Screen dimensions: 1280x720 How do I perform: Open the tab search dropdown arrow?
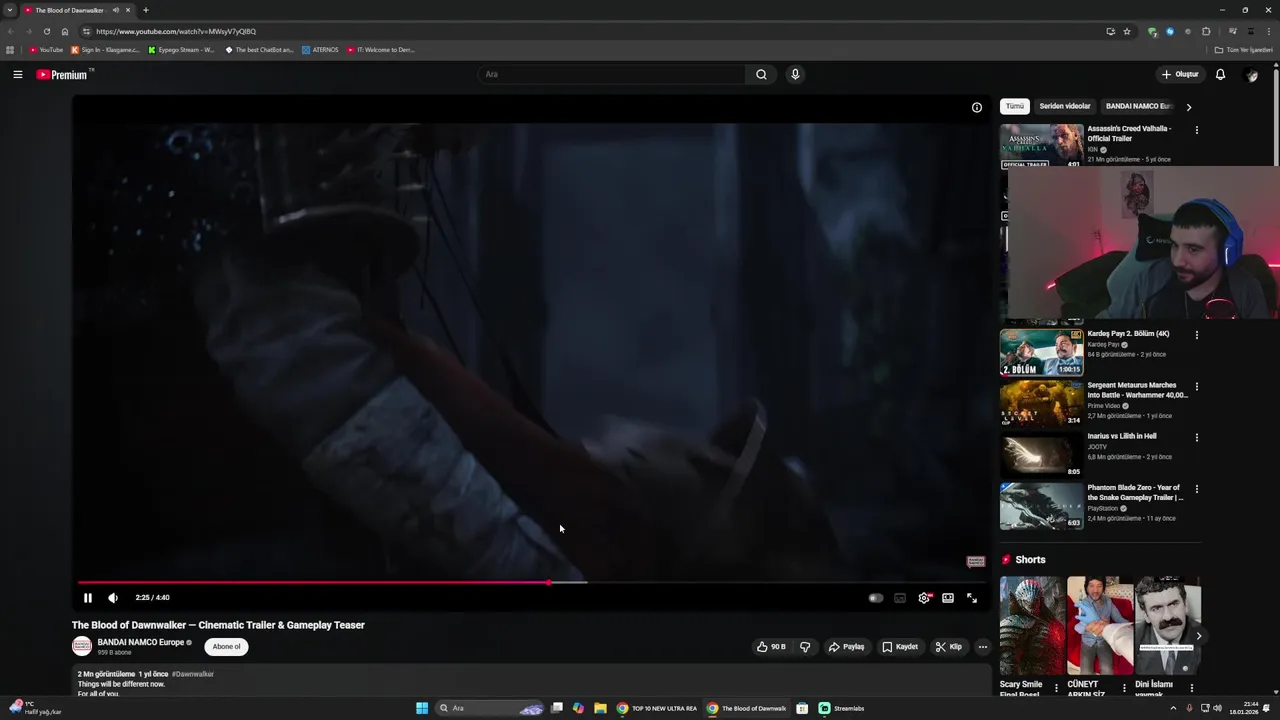(9, 10)
